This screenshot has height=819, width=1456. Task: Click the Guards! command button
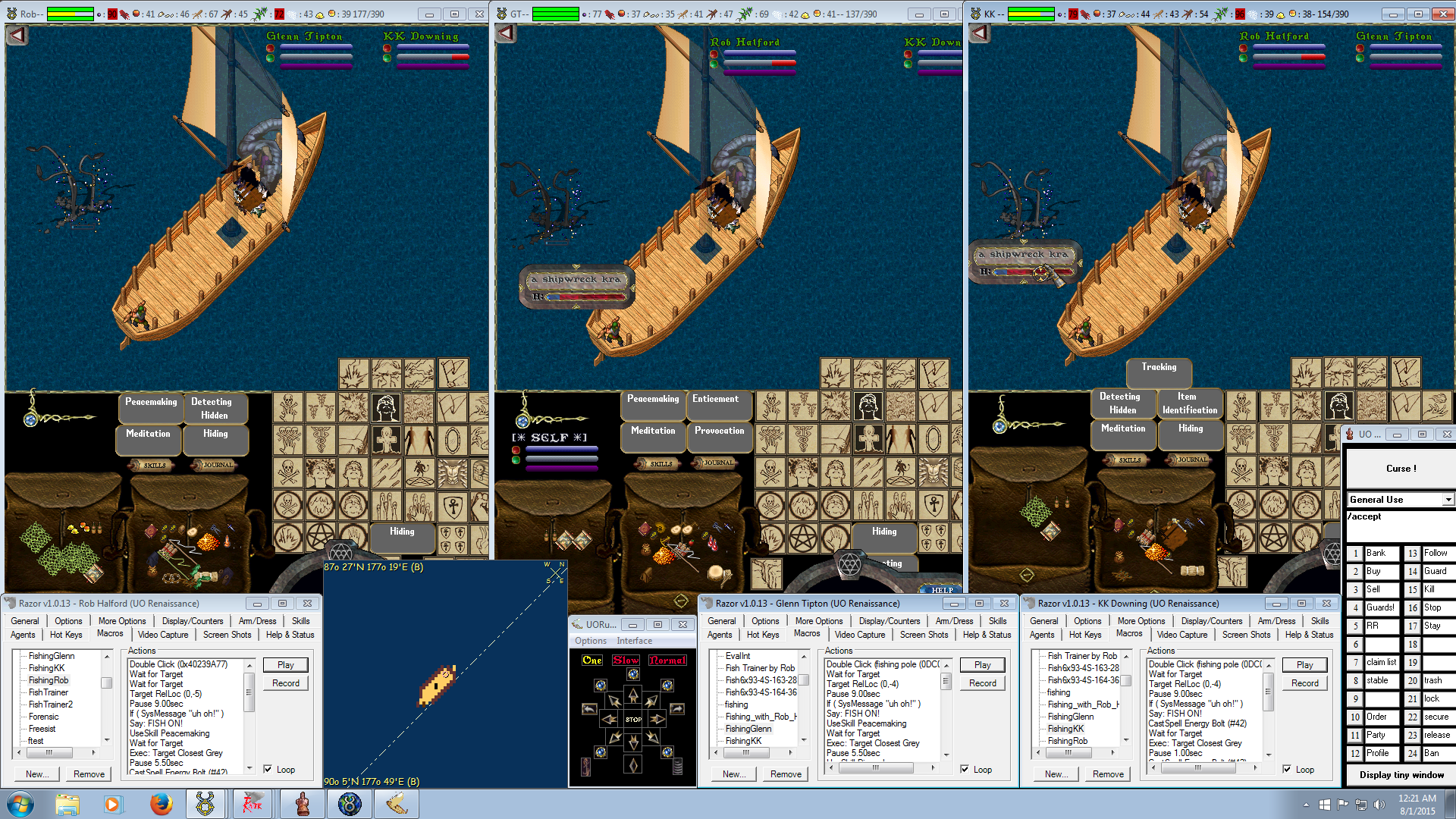tap(1382, 607)
